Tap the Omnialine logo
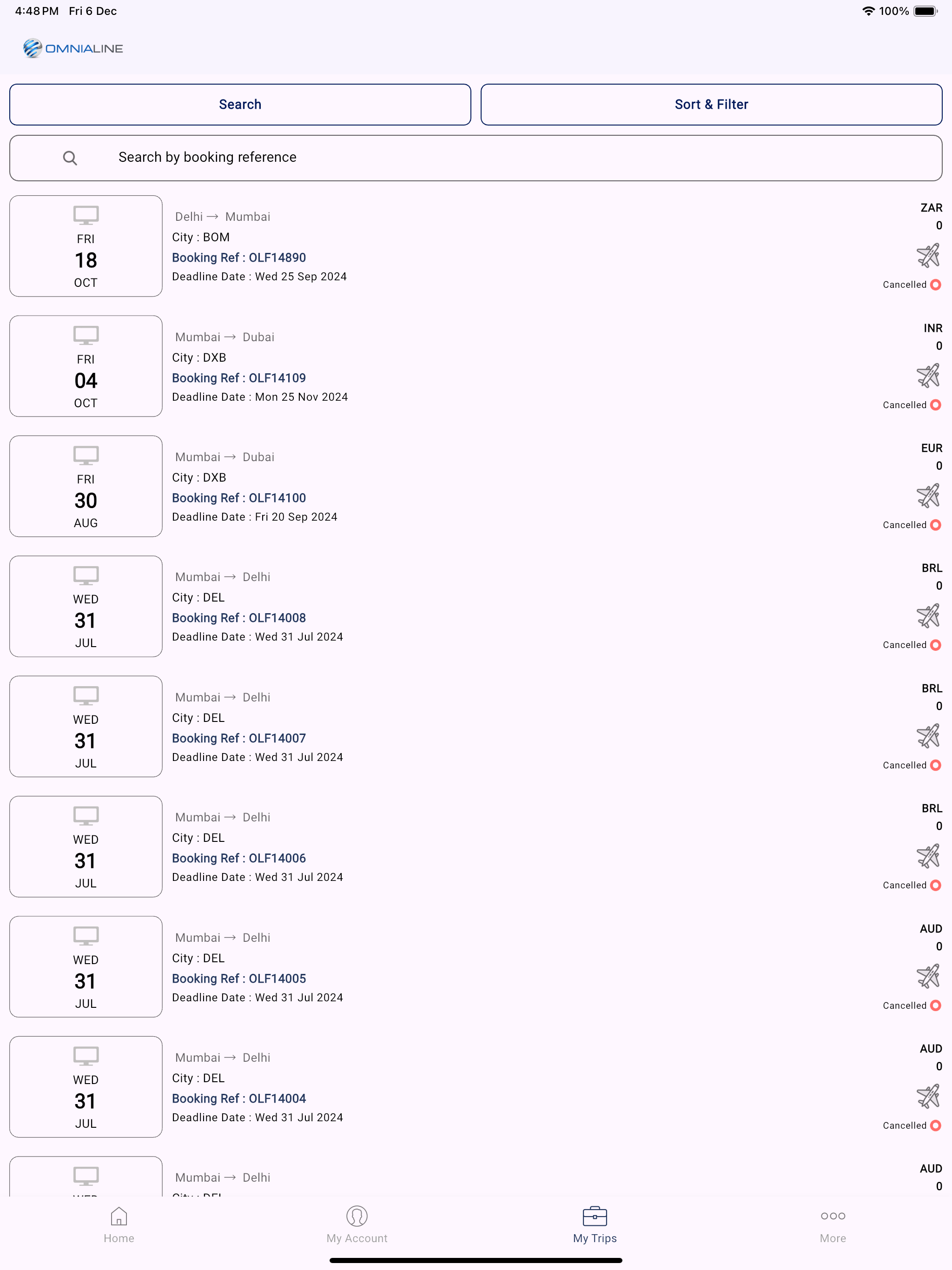The height and width of the screenshot is (1270, 952). point(73,48)
